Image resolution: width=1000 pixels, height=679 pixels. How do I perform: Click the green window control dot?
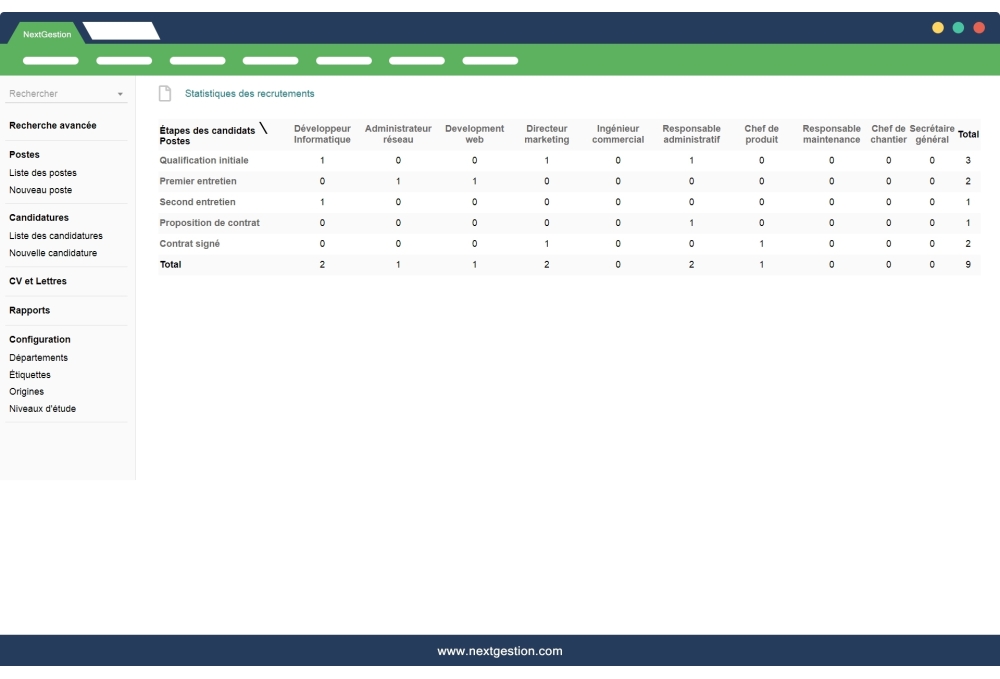(957, 29)
